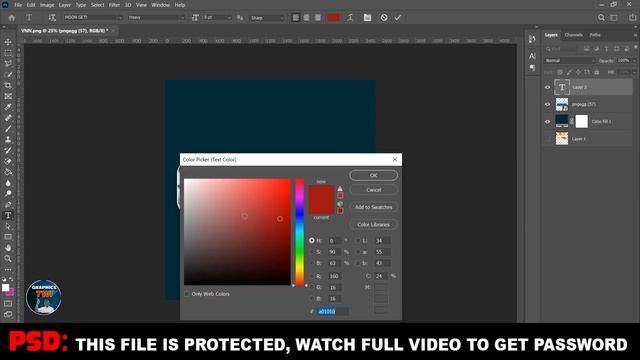Select the Eyedropper tool
640x360 pixels.
[x=8, y=107]
